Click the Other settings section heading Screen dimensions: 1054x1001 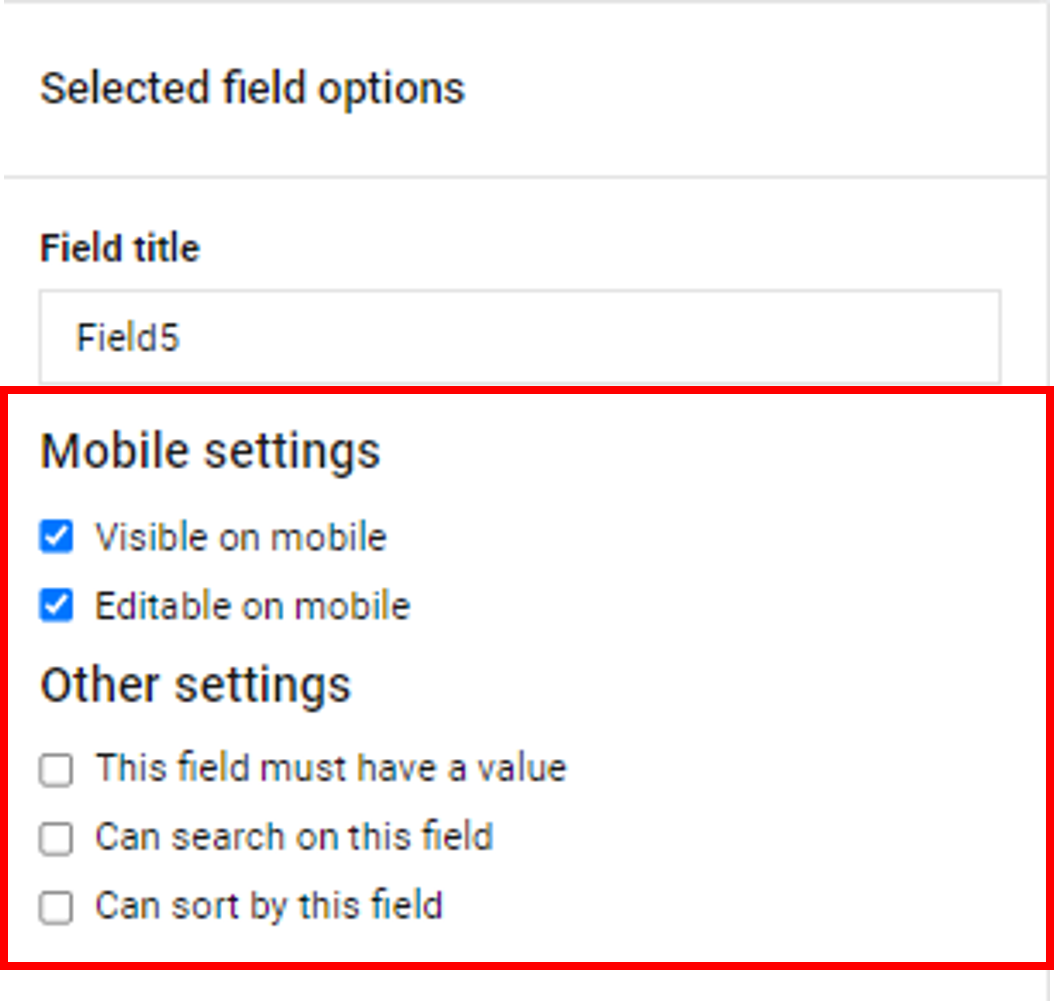click(195, 686)
